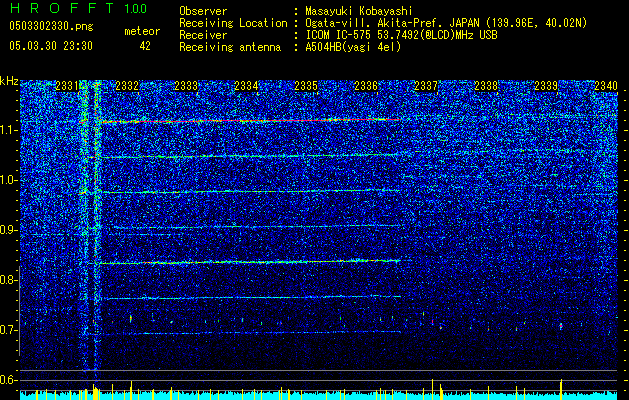Select the 2331 time marker
The width and height of the screenshot is (629, 400).
[x=67, y=86]
